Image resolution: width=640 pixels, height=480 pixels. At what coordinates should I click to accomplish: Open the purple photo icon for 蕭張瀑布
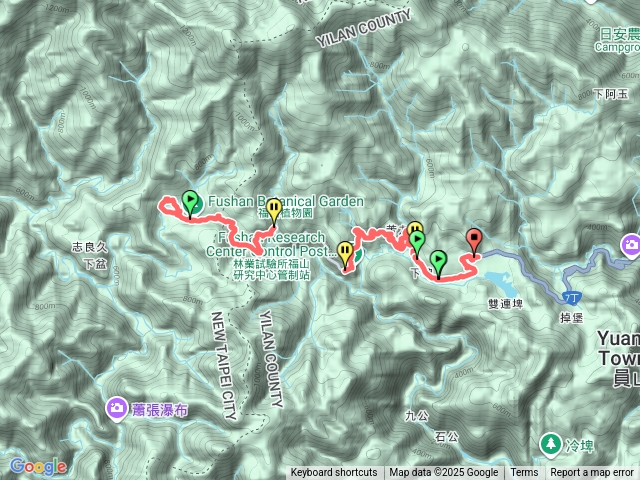[116, 409]
